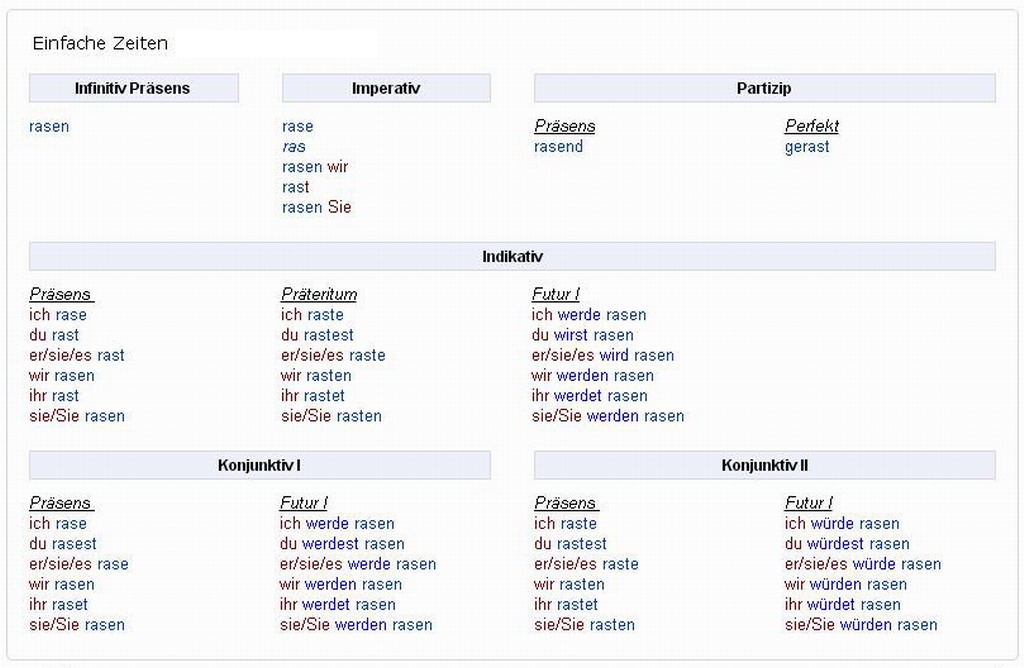Open the perfect participle 'gerast' link

coord(807,147)
